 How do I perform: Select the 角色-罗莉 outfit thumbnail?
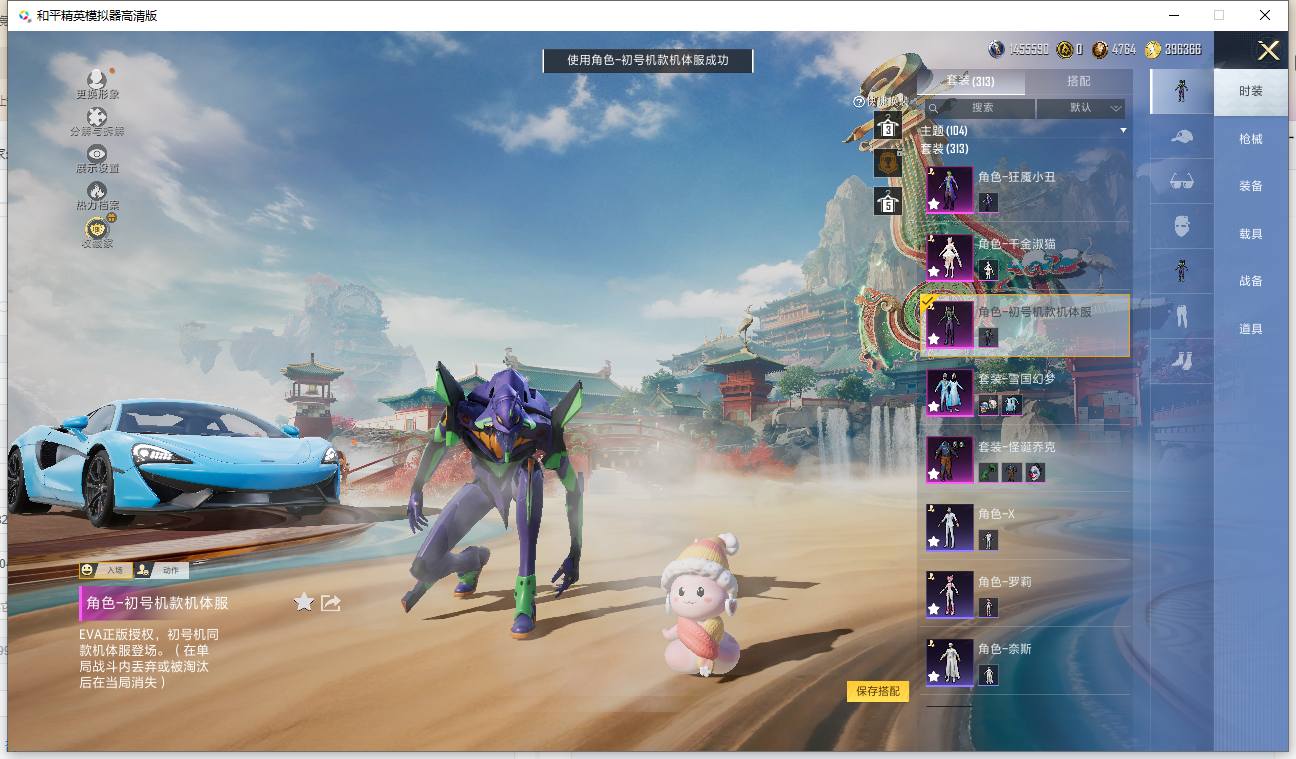[x=949, y=595]
